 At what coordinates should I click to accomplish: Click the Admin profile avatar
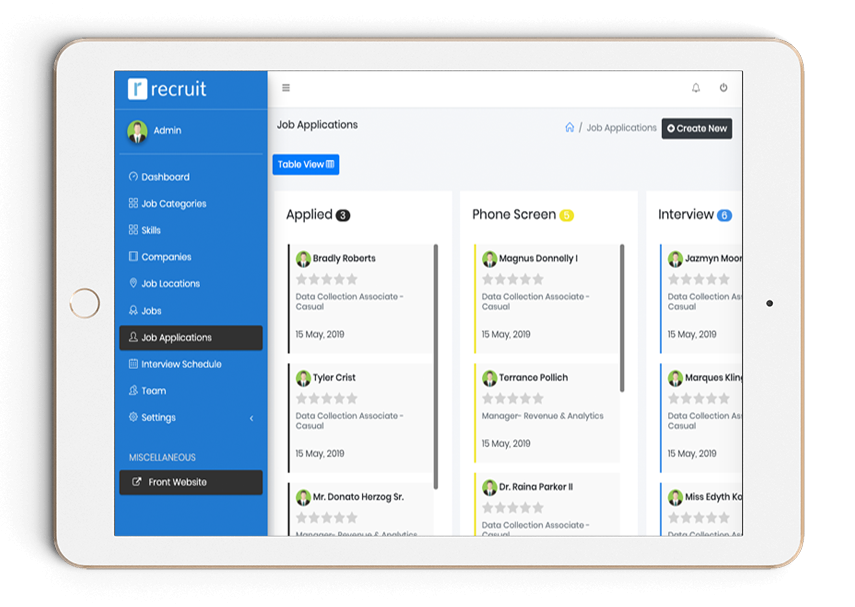137,131
